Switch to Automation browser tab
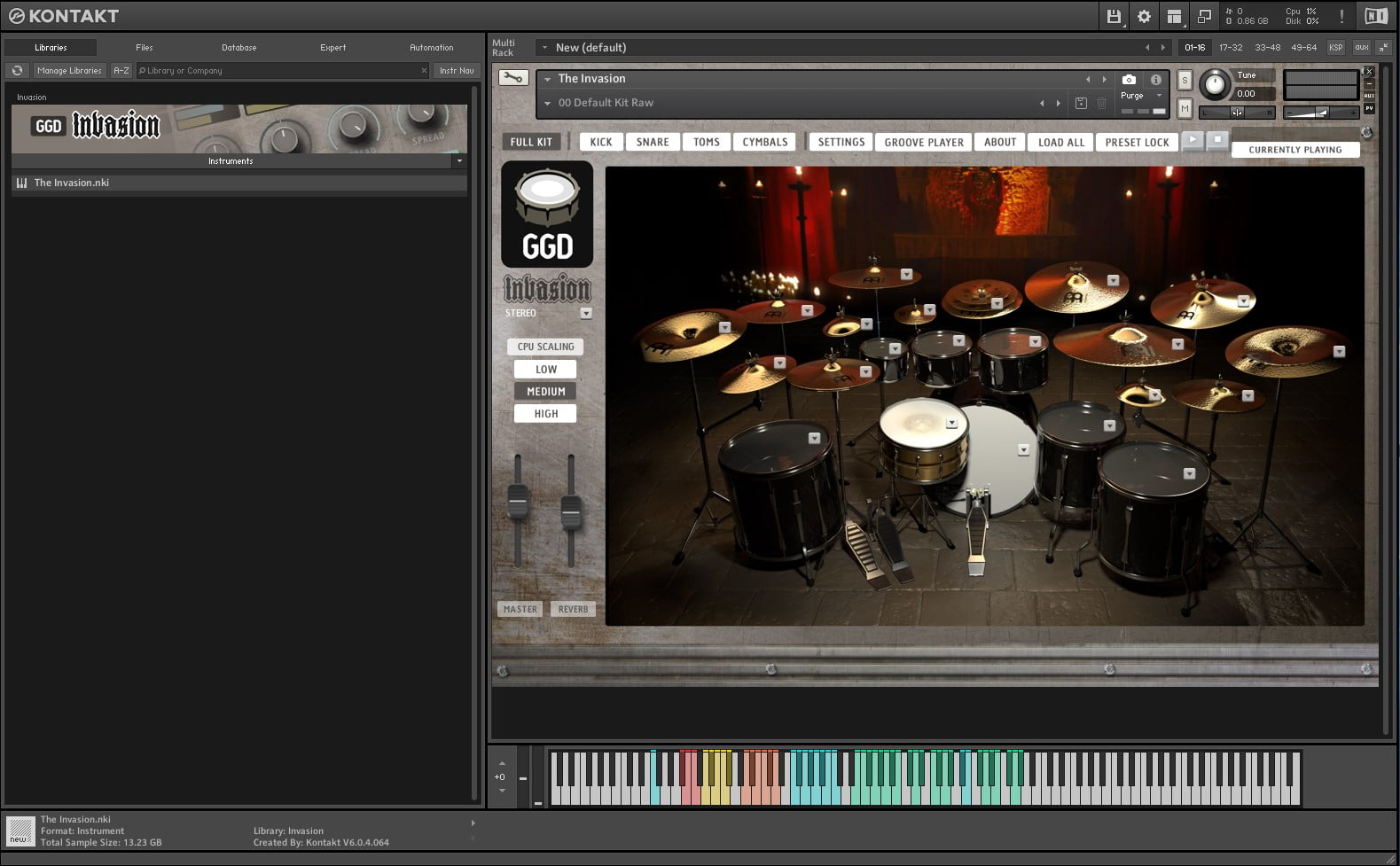Image resolution: width=1400 pixels, height=866 pixels. point(432,47)
